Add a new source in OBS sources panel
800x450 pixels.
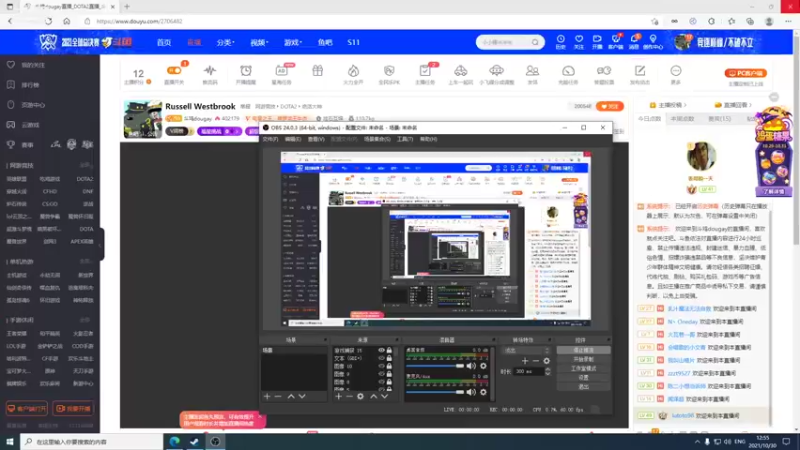click(338, 396)
